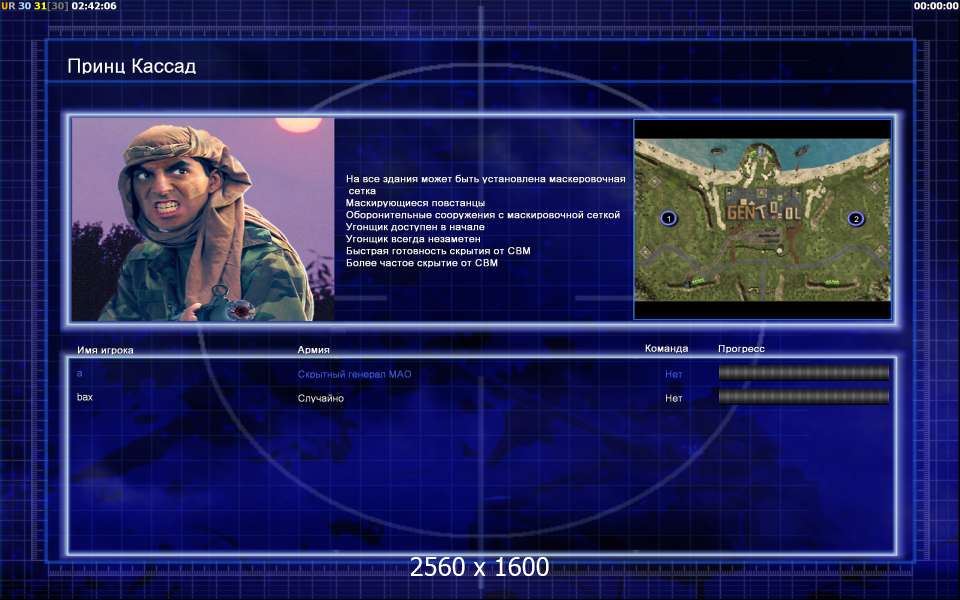Click team value "Нет" in row a

[x=673, y=374]
